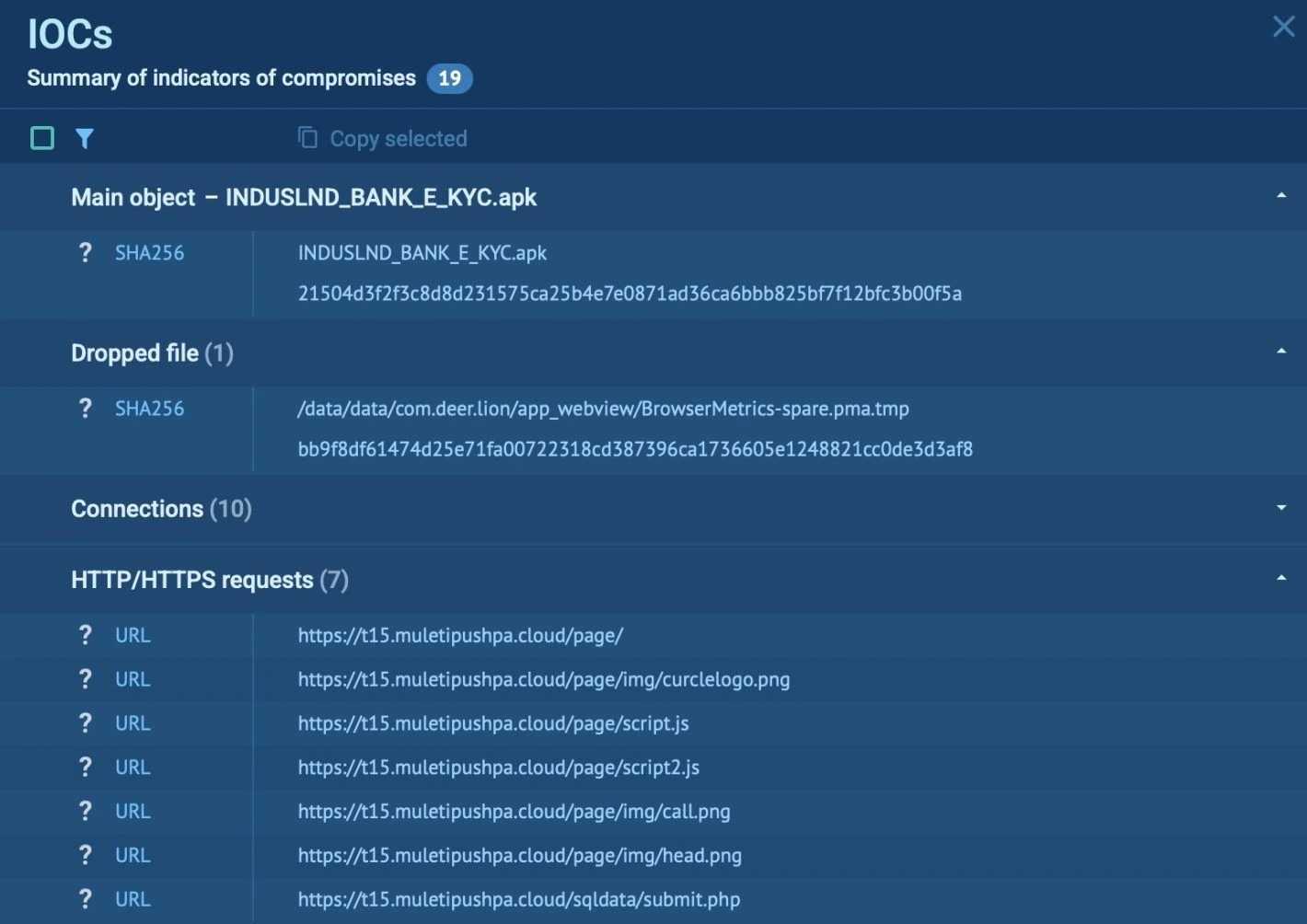Click the URL type label for script2.js
The height and width of the screenshot is (924, 1307).
point(133,768)
